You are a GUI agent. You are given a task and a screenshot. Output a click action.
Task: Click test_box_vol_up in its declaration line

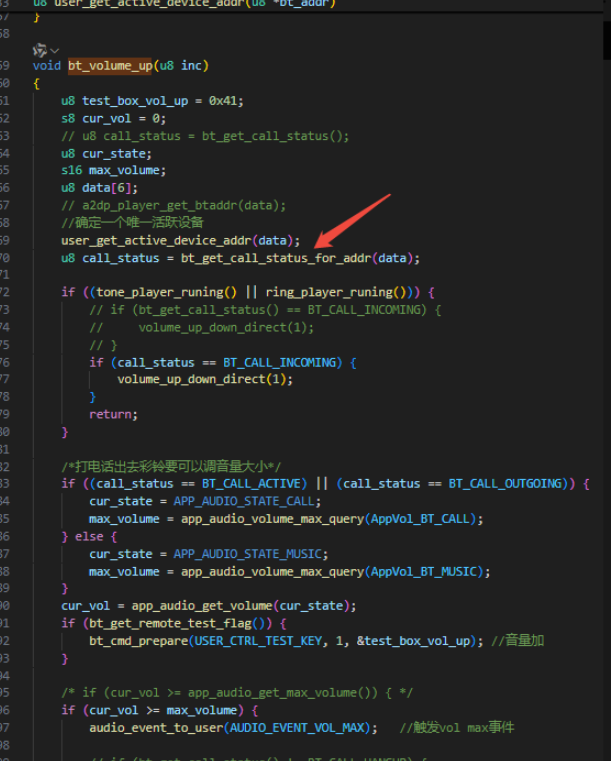(135, 101)
